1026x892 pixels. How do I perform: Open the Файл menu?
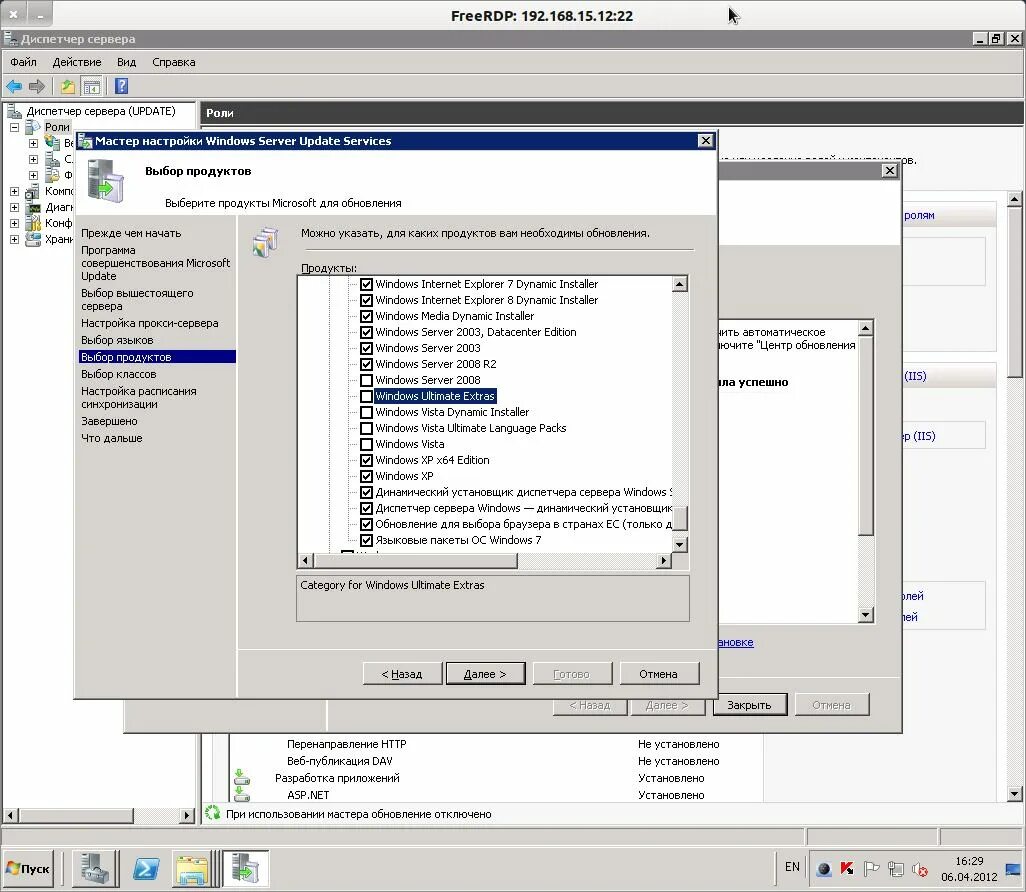pos(24,62)
